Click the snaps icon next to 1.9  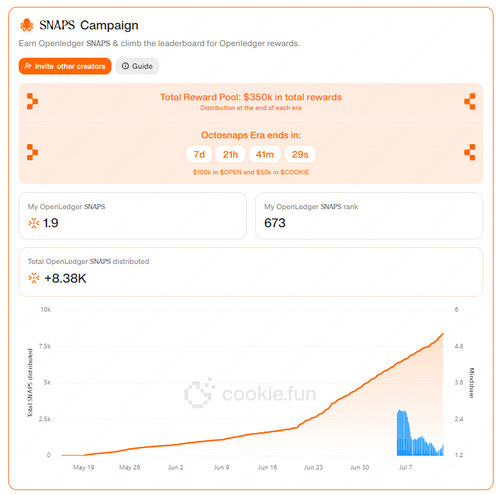[34, 223]
